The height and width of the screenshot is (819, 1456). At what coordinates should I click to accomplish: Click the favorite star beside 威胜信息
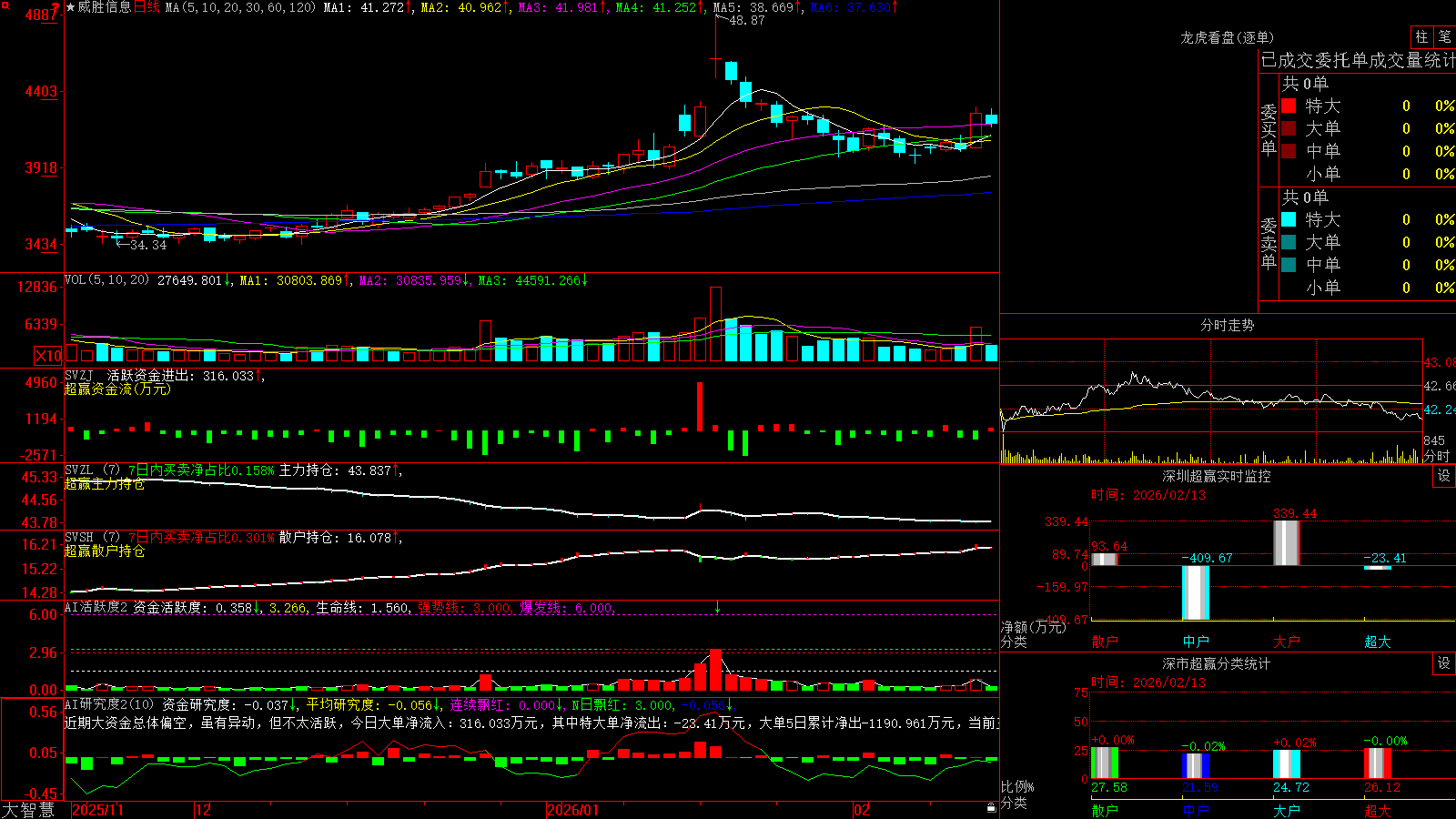[70, 7]
